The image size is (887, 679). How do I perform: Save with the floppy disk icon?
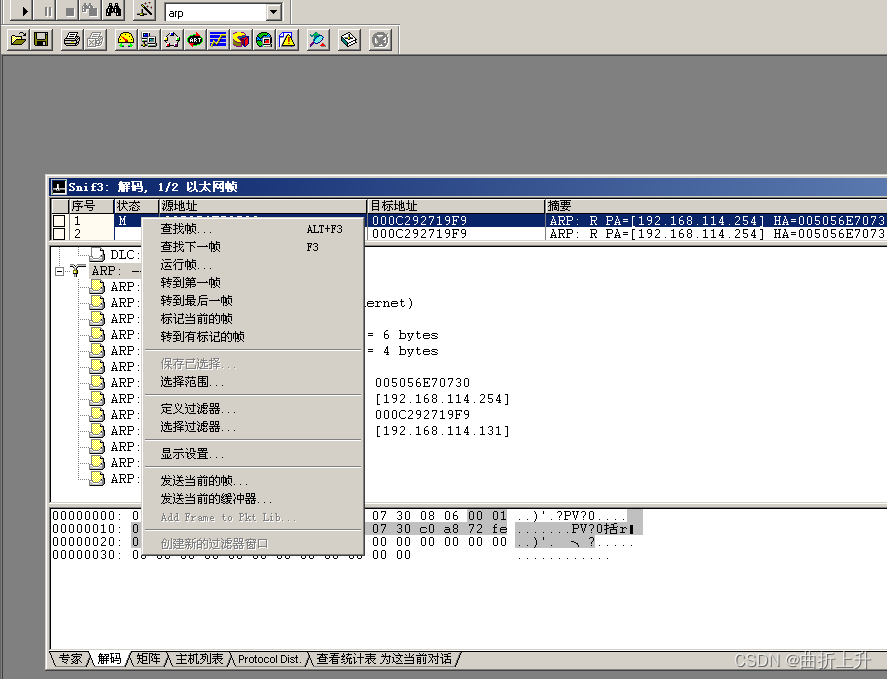pyautogui.click(x=41, y=40)
